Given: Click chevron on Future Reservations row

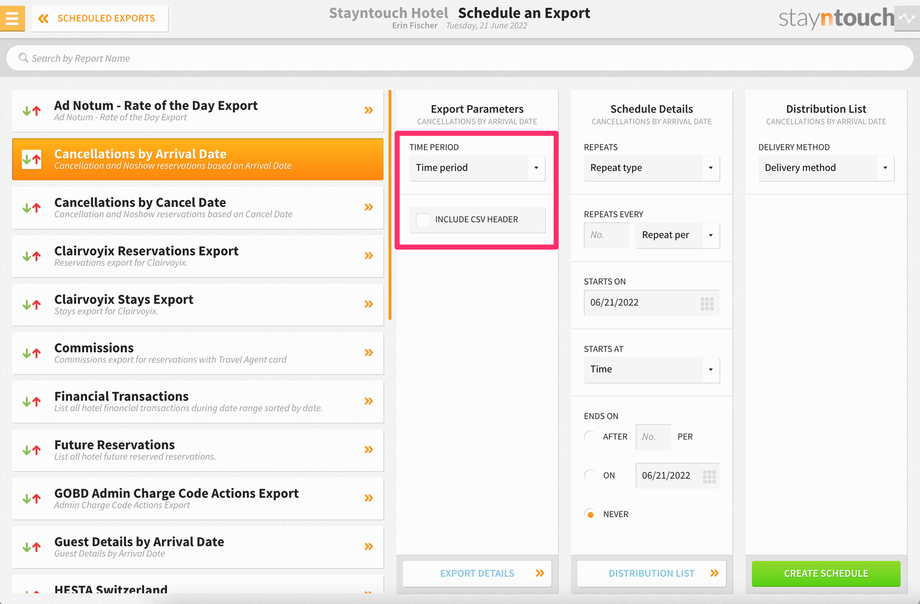Looking at the screenshot, I should click(x=368, y=450).
